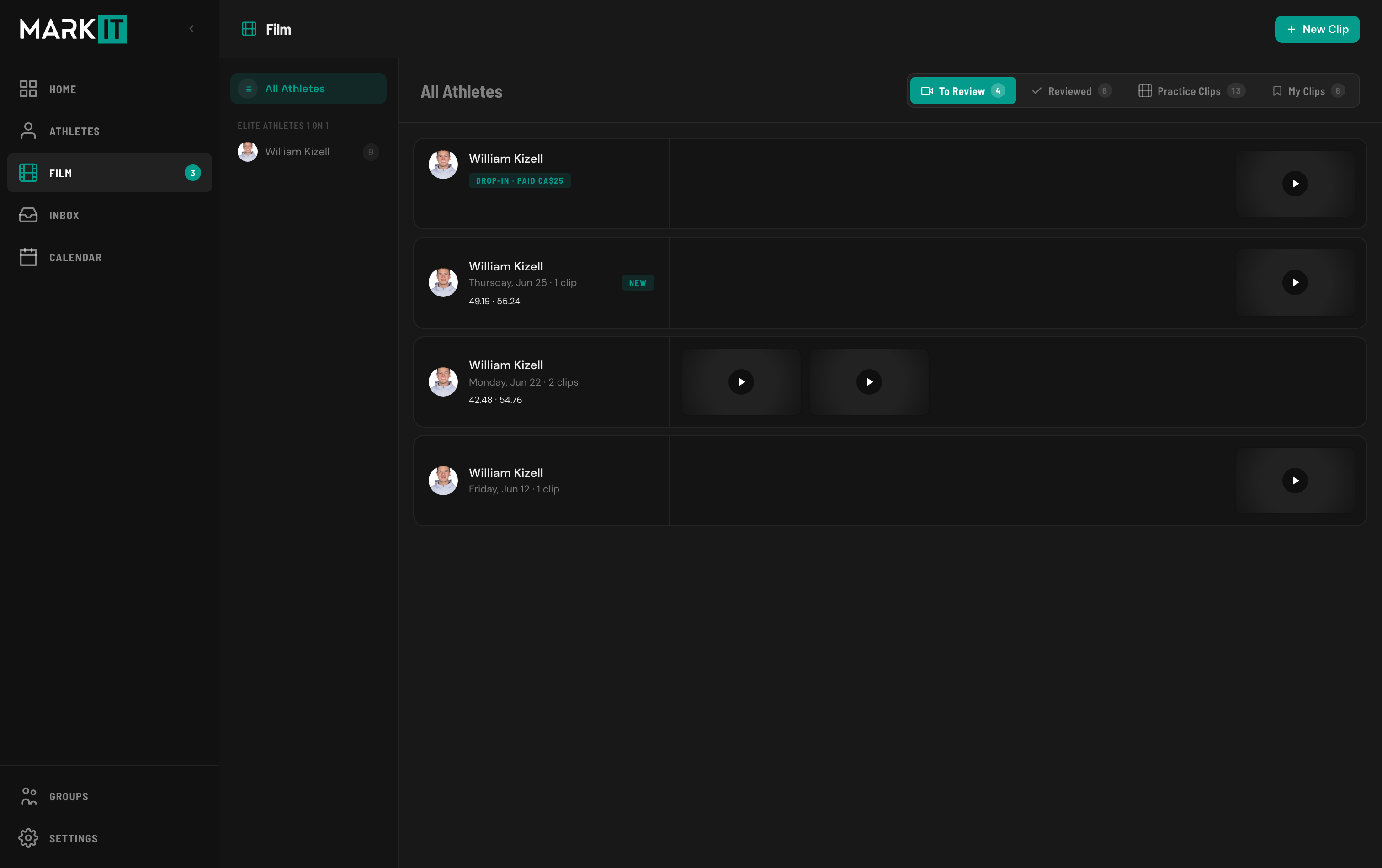Select All Athletes filter
1382x868 pixels.
[308, 88]
